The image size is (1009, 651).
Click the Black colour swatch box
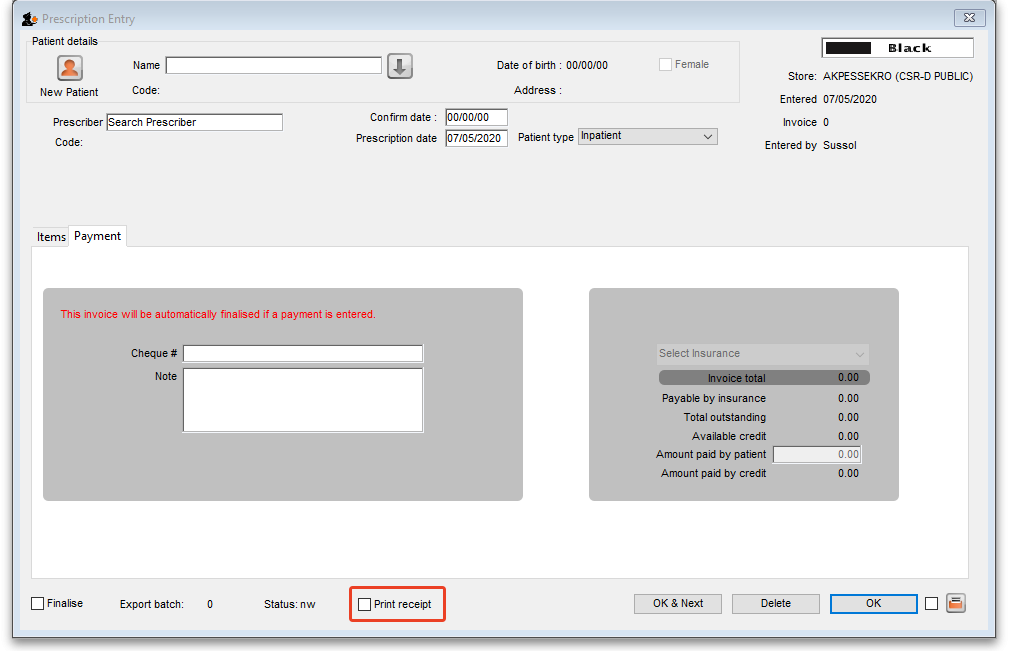897,48
